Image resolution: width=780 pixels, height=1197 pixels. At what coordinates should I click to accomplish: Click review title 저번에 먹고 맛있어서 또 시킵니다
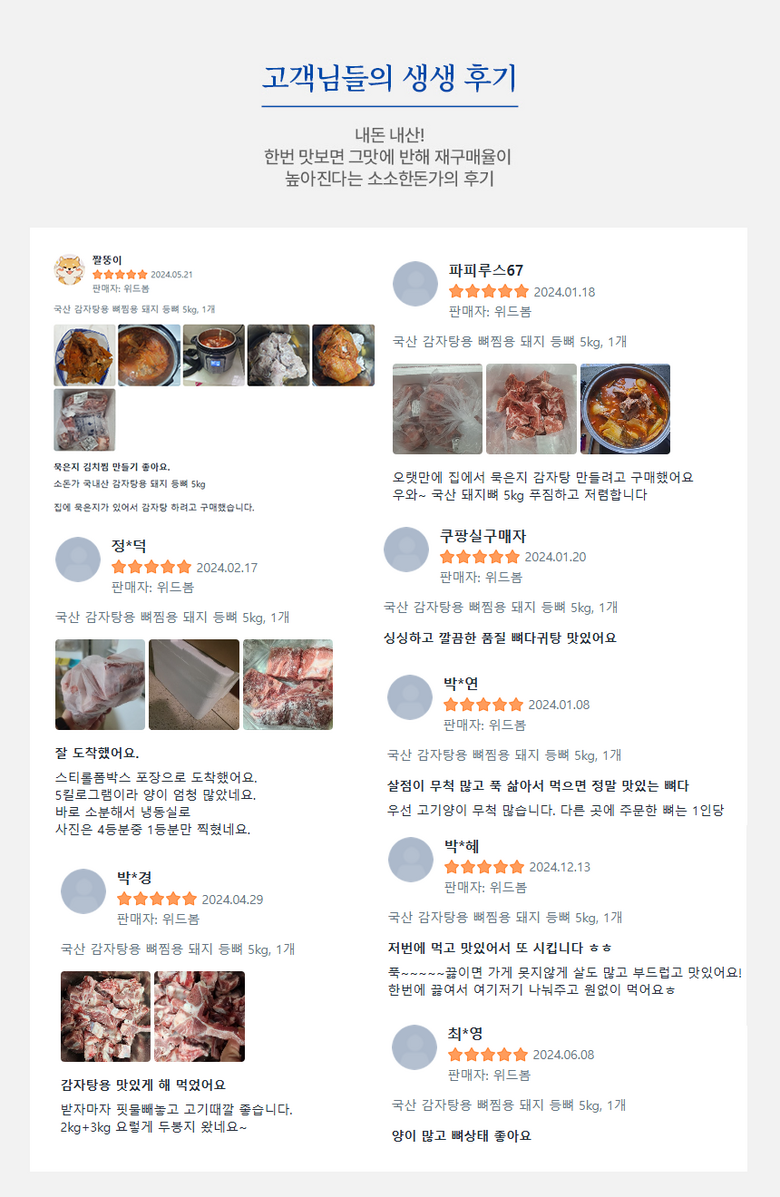[485, 947]
